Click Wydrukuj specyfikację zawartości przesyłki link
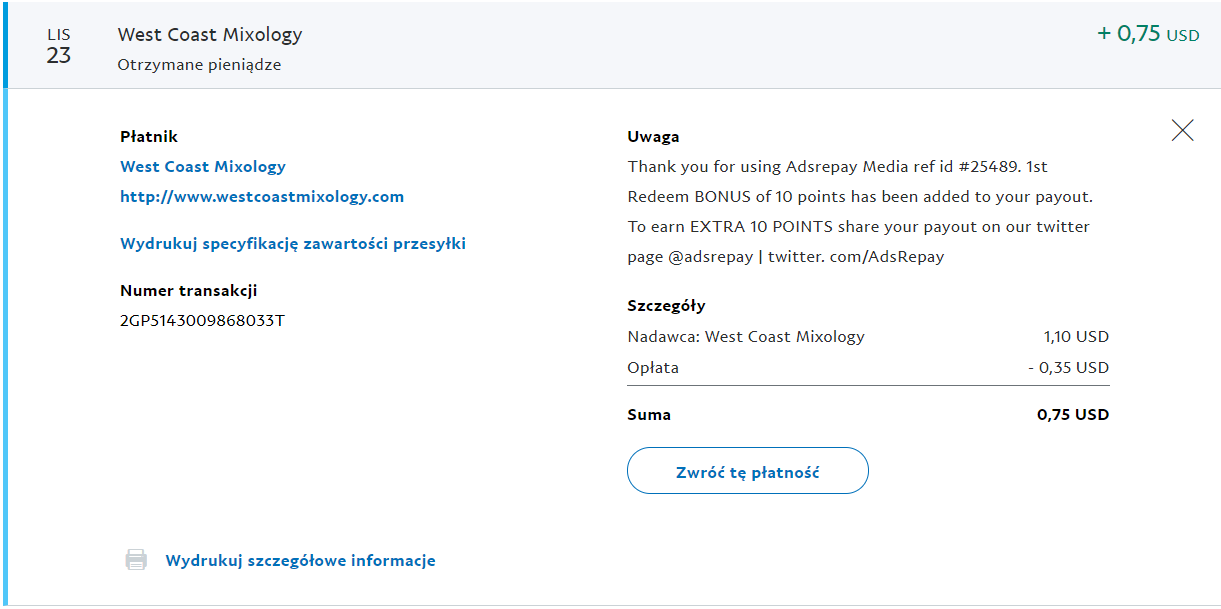 [x=293, y=244]
